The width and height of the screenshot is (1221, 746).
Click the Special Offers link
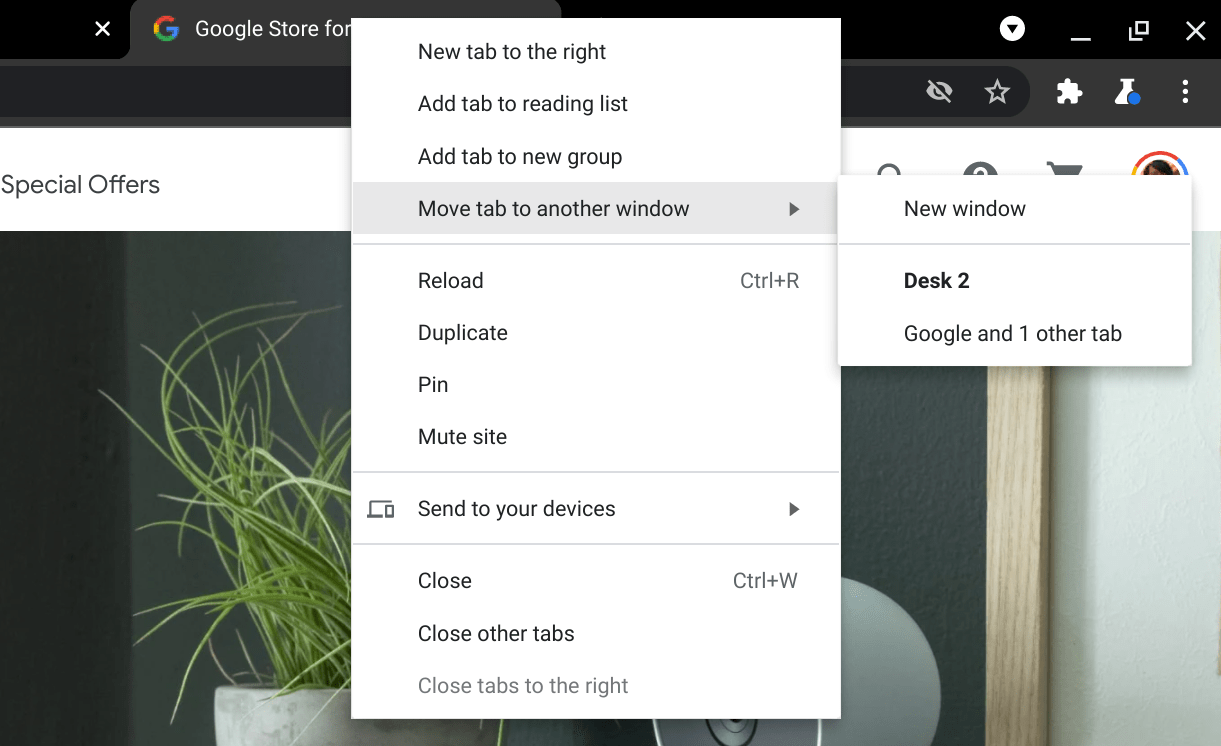click(x=80, y=185)
